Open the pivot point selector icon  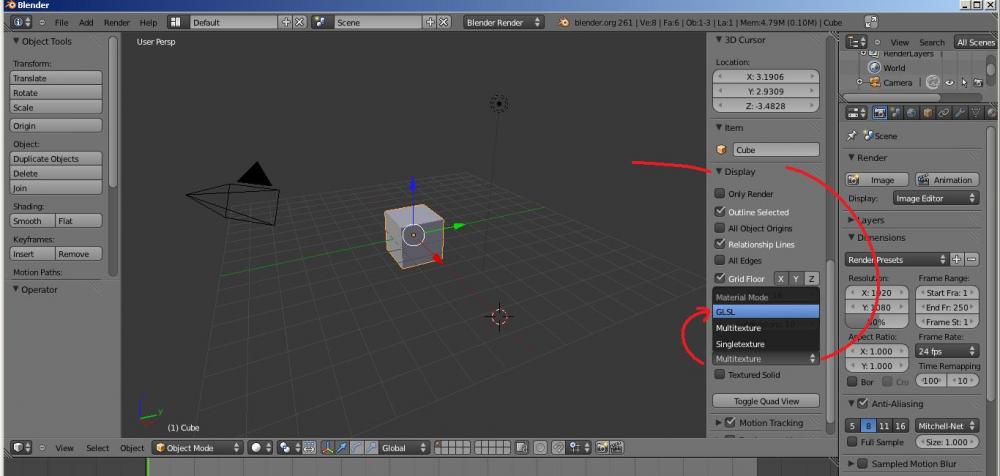tap(288, 448)
